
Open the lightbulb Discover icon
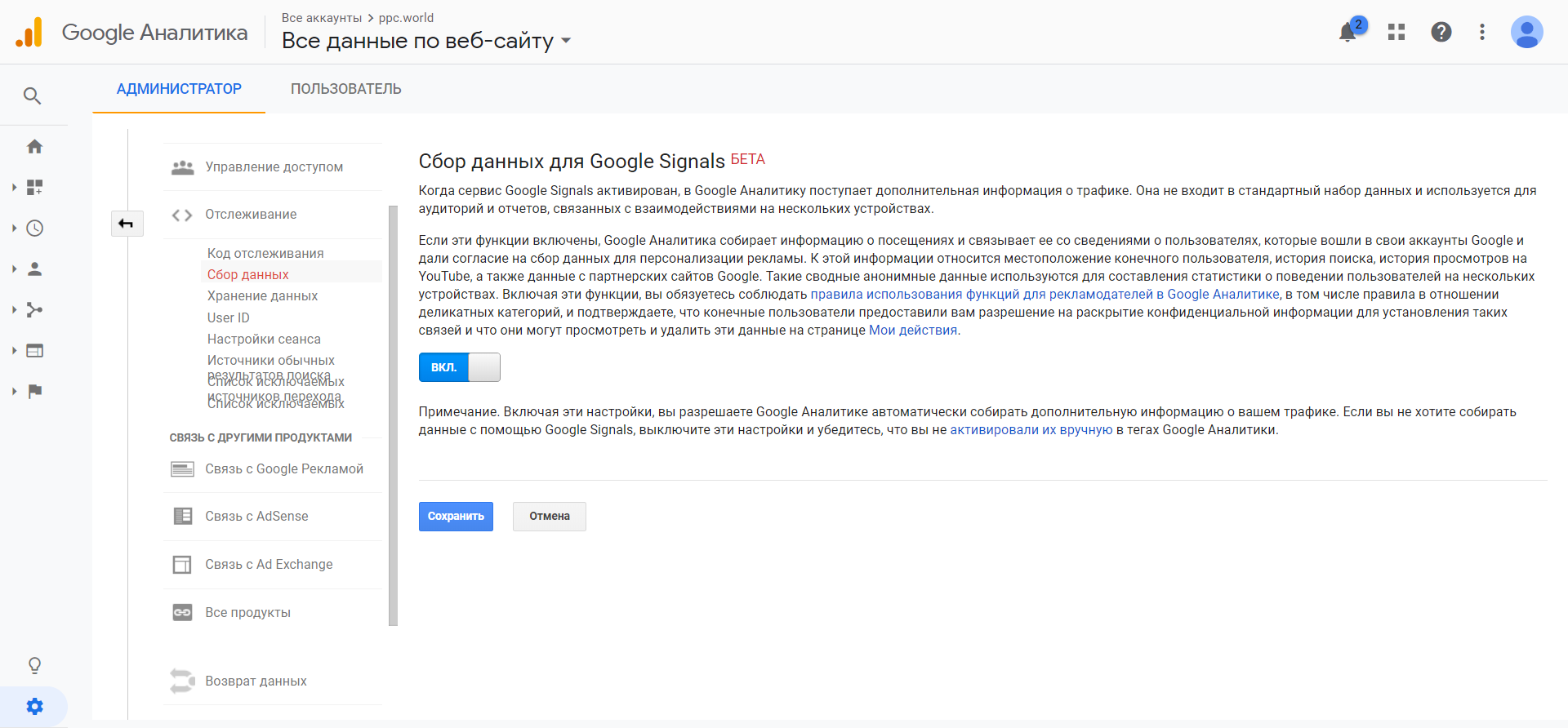coord(34,666)
